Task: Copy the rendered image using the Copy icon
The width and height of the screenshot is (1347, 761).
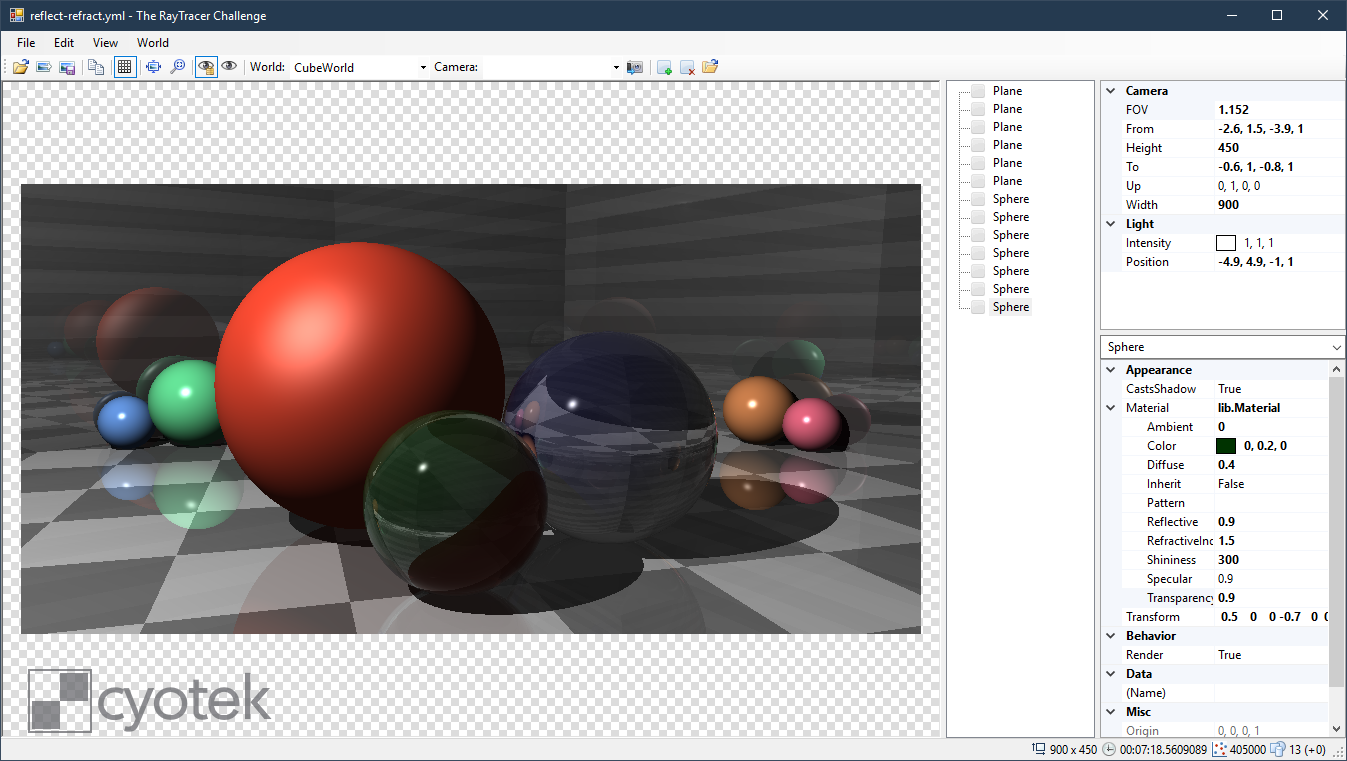Action: (x=94, y=67)
